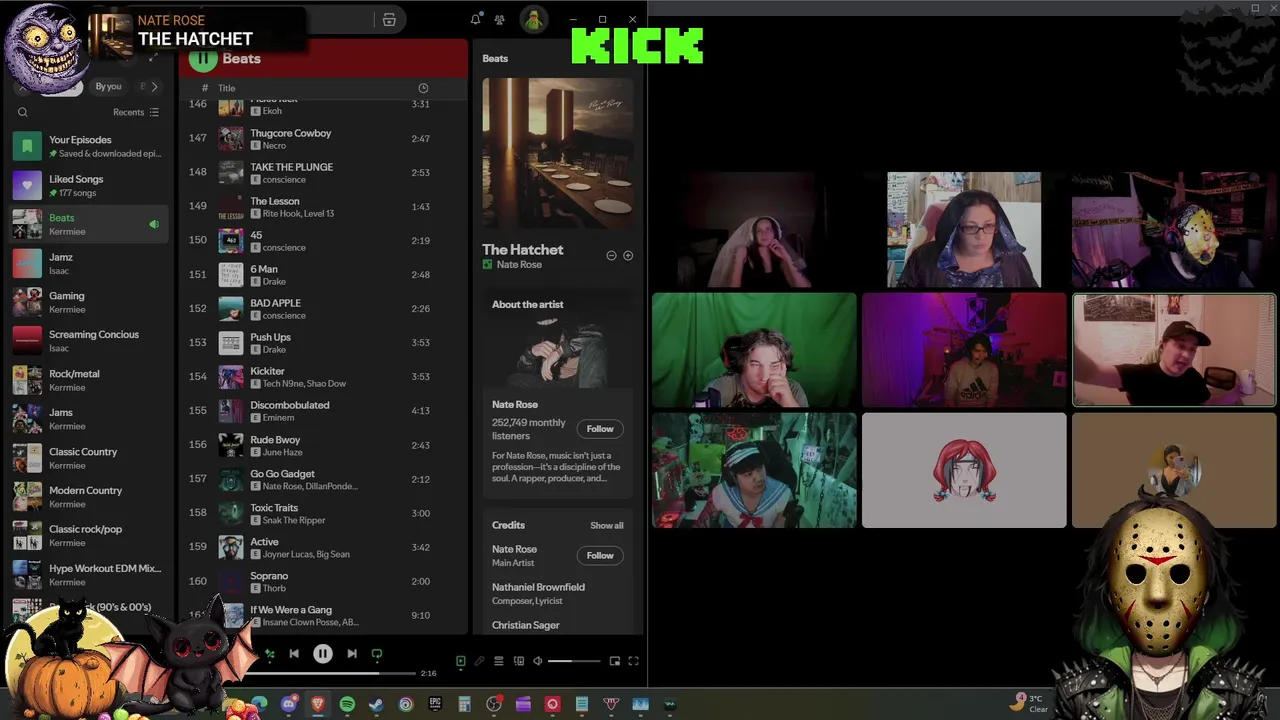Open Connect to a device
Screen dimensions: 1280x720
518,661
